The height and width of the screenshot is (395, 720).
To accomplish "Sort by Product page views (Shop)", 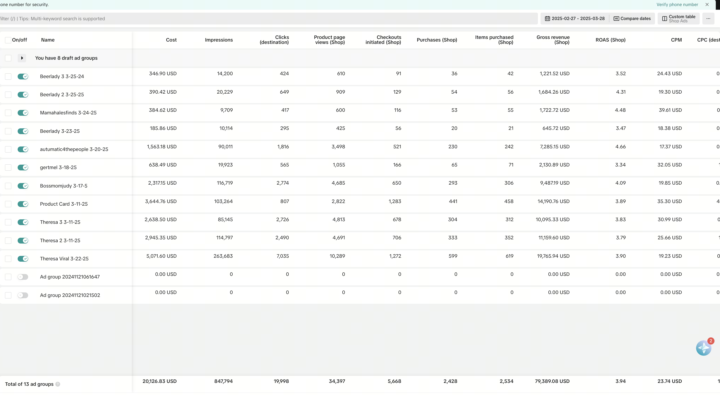I will 329,40.
